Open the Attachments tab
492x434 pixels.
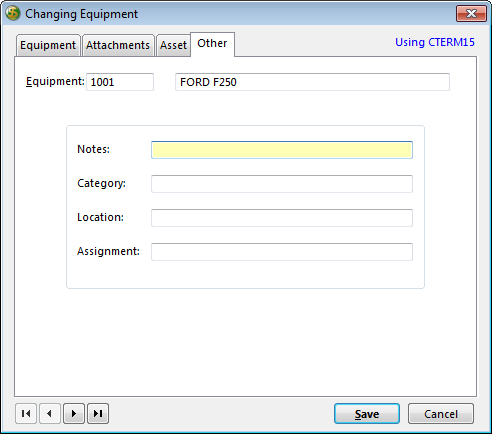(x=118, y=45)
